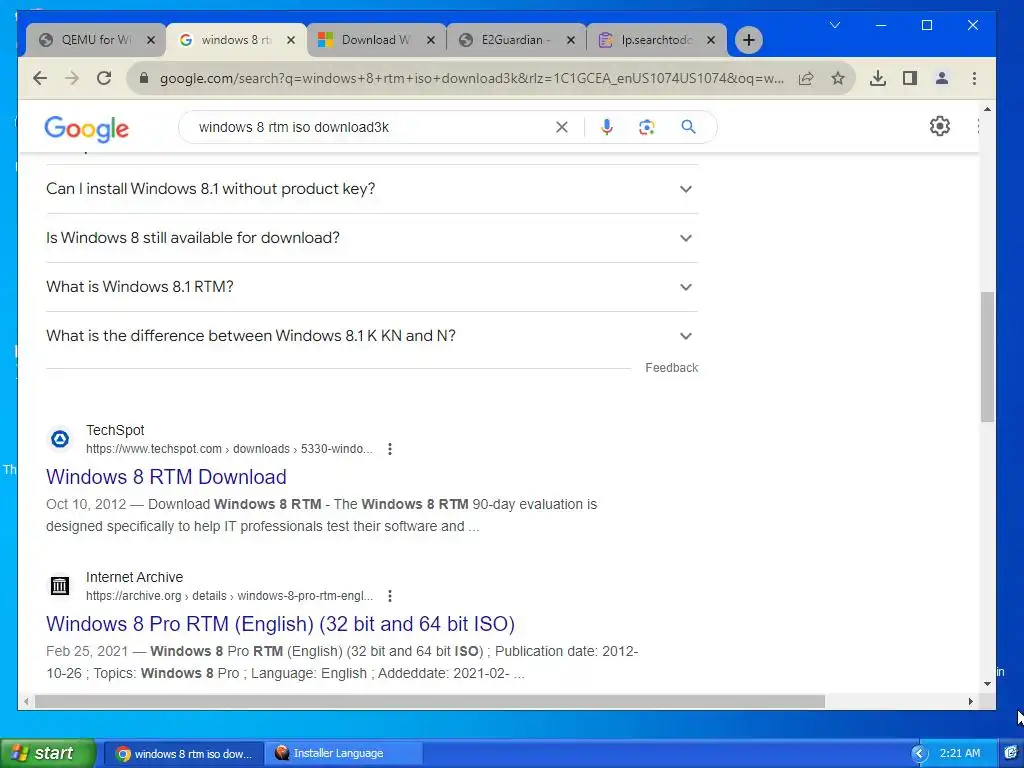
Task: Expand difference between Windows 8.1 K KN and N
Action: coord(372,336)
